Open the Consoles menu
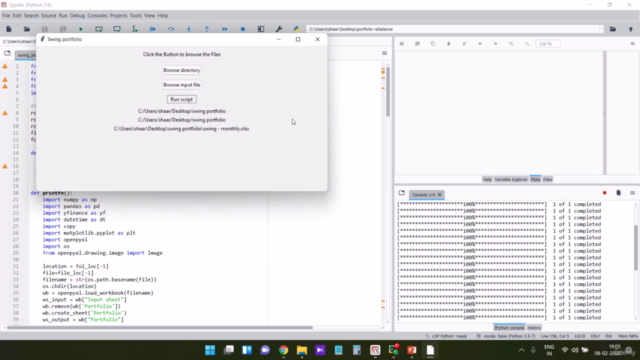 click(x=97, y=16)
